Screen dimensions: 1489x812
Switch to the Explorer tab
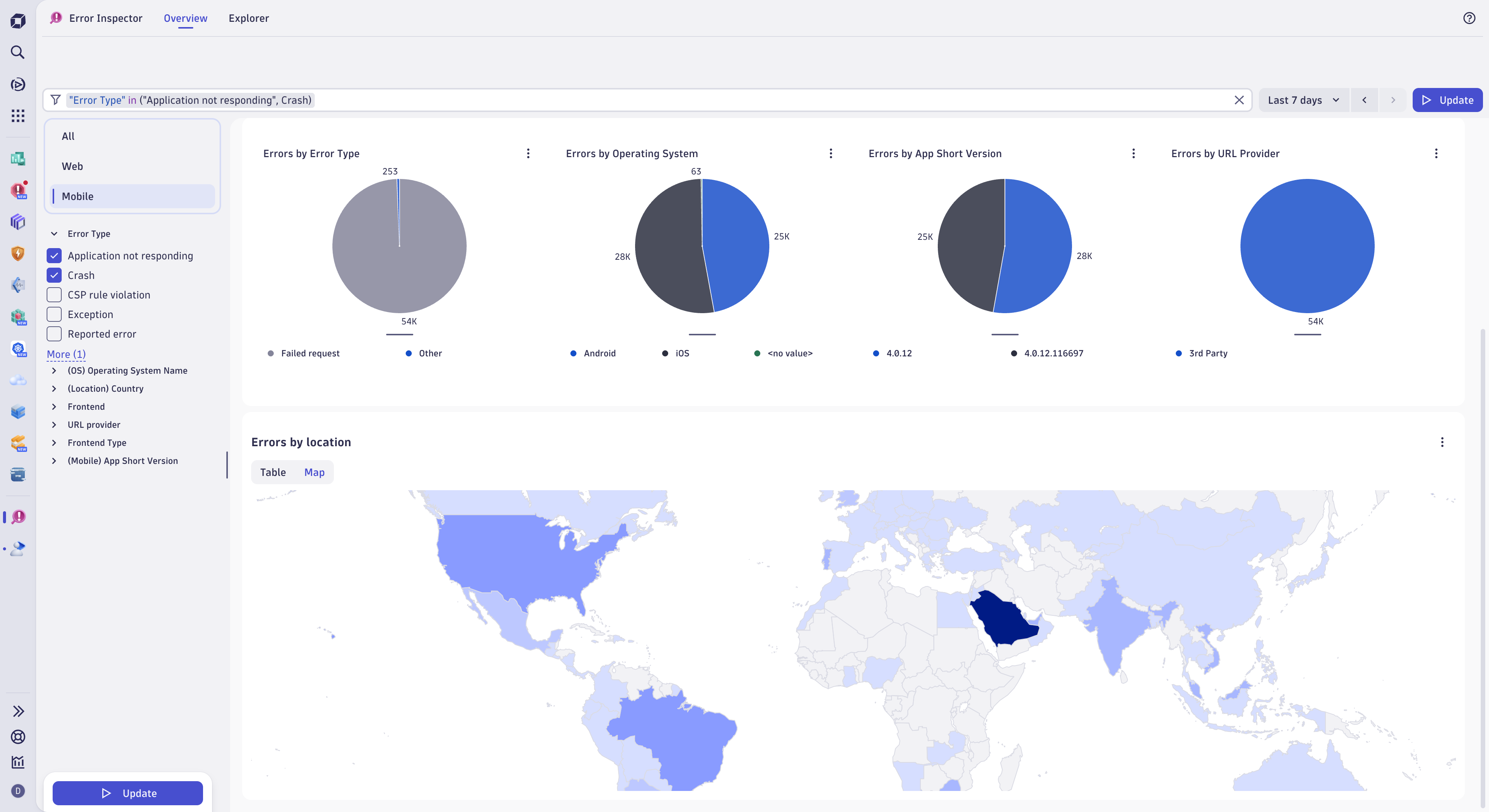249,18
